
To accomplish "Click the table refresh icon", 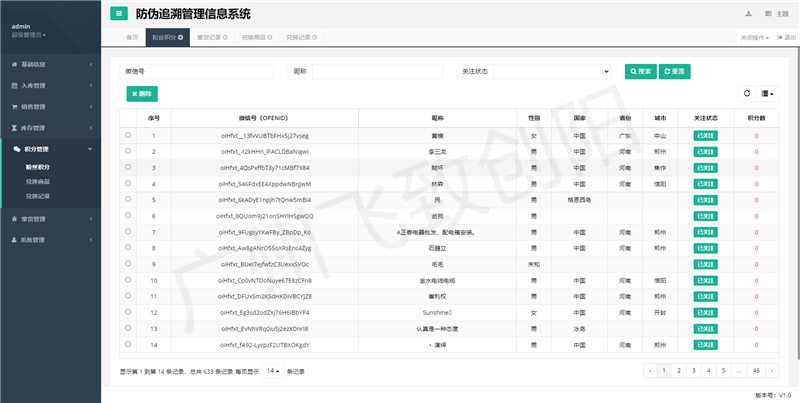I will coord(746,93).
